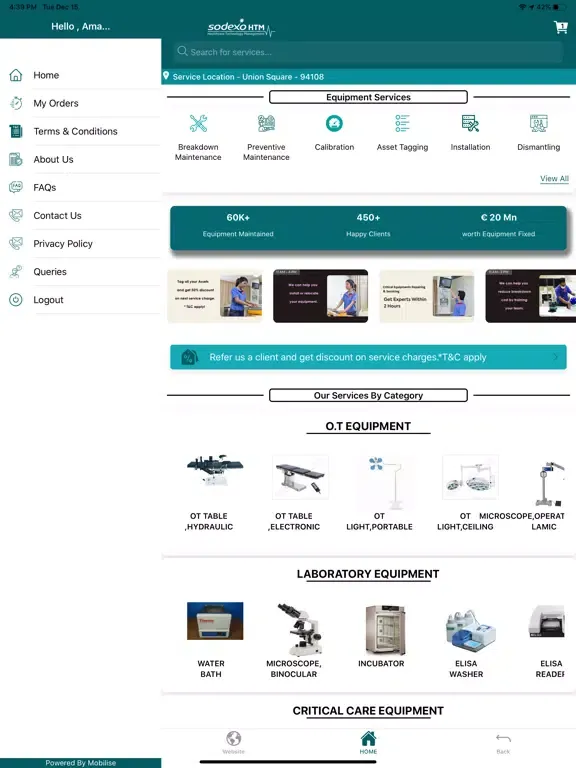This screenshot has width=576, height=768.
Task: Click the 60K+ Equipment Maintained stat
Action: [x=238, y=225]
